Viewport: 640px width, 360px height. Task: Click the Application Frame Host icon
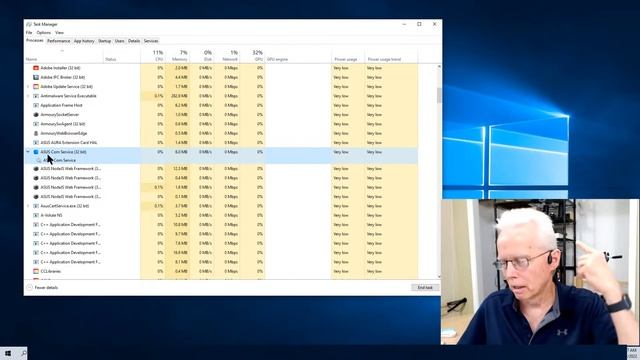[x=36, y=105]
